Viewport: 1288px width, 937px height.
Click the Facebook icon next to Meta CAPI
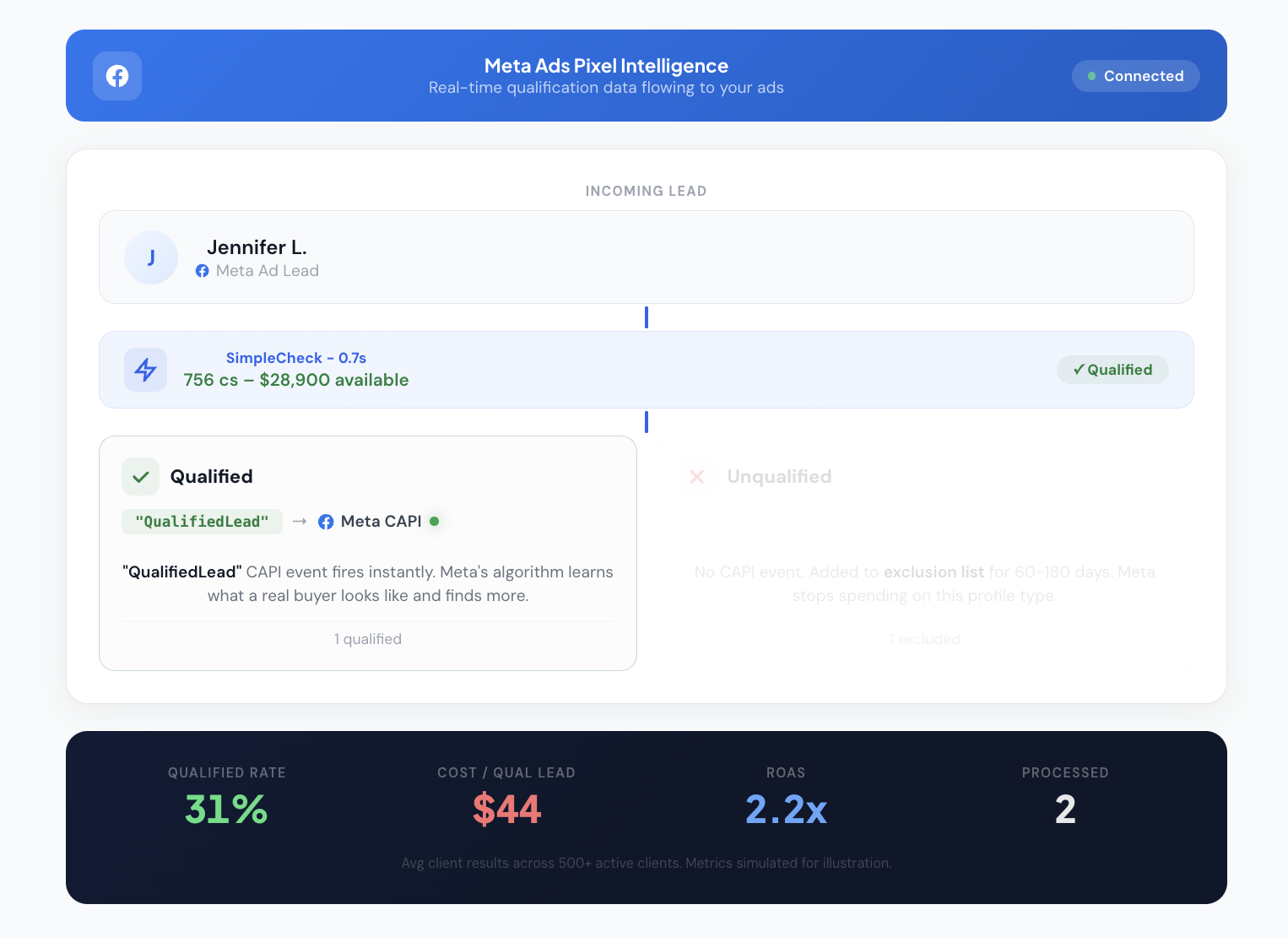tap(326, 522)
